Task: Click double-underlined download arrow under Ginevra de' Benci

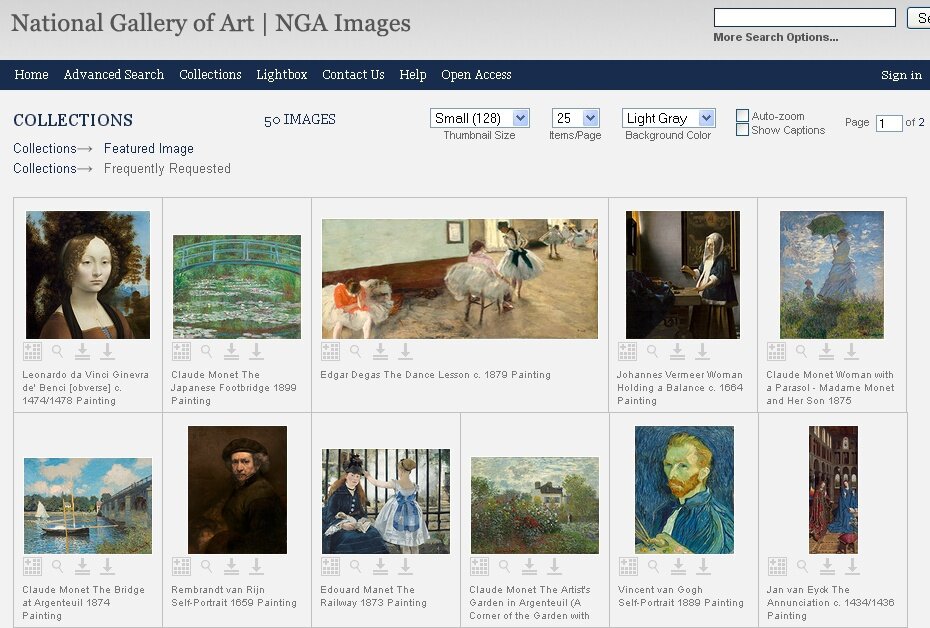Action: coord(82,352)
